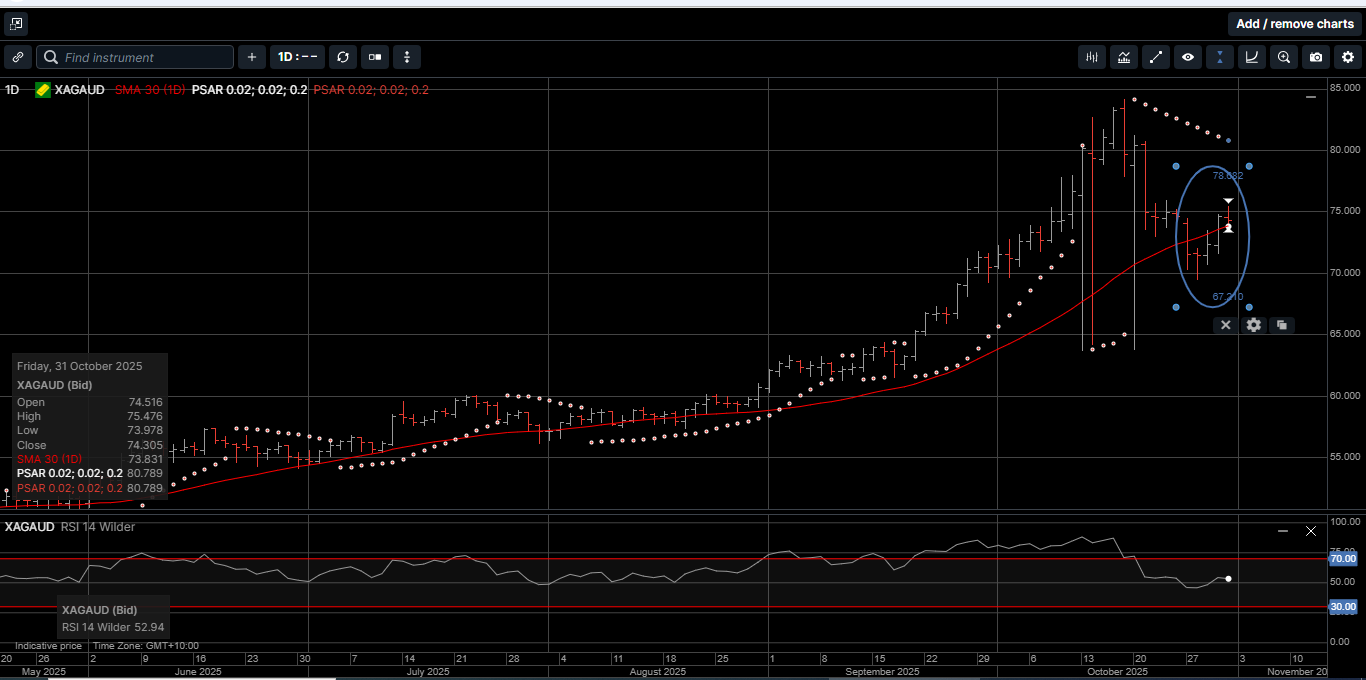Viewport: 1366px width, 680px height.
Task: Toggle the blue hourglass crosshair icon
Action: coord(1220,57)
